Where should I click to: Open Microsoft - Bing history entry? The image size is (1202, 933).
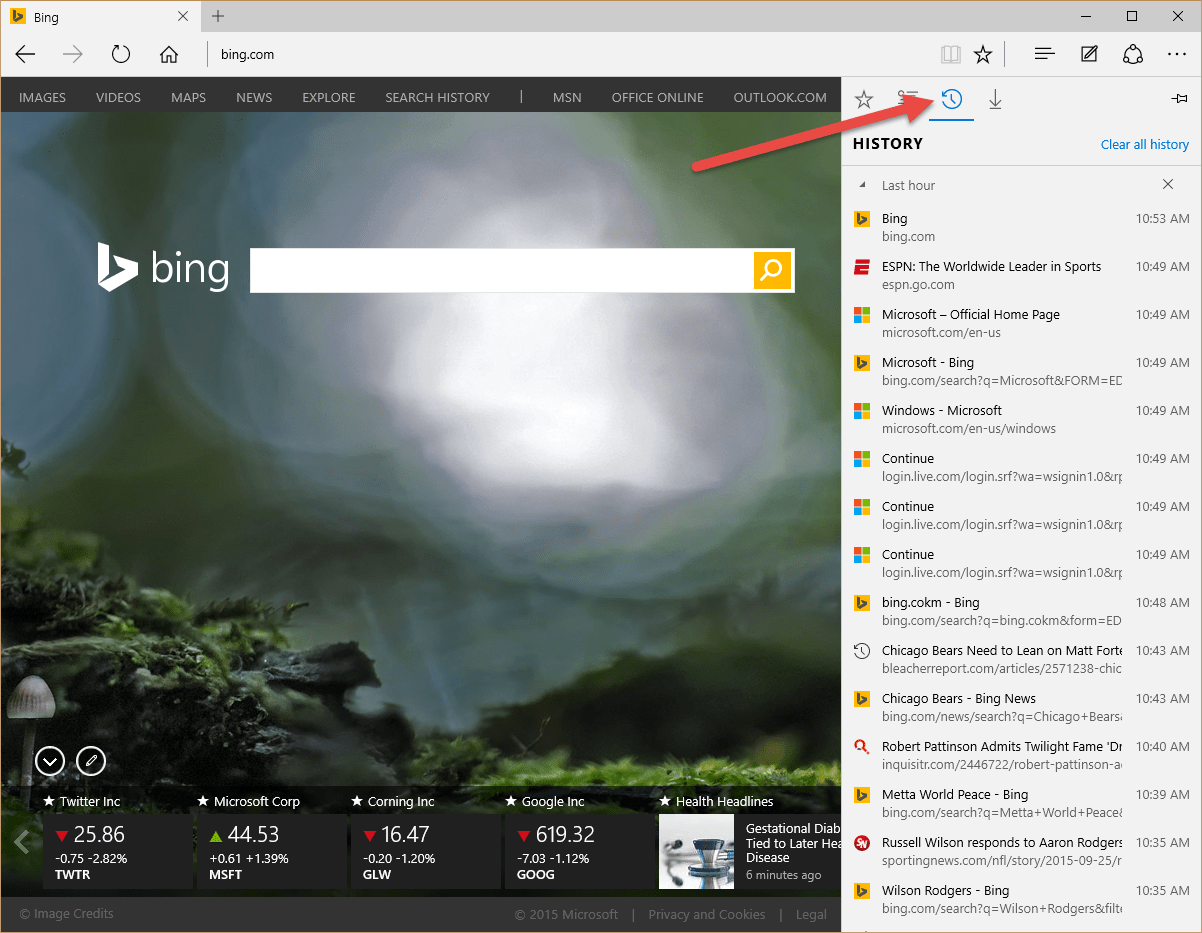pyautogui.click(x=1021, y=371)
